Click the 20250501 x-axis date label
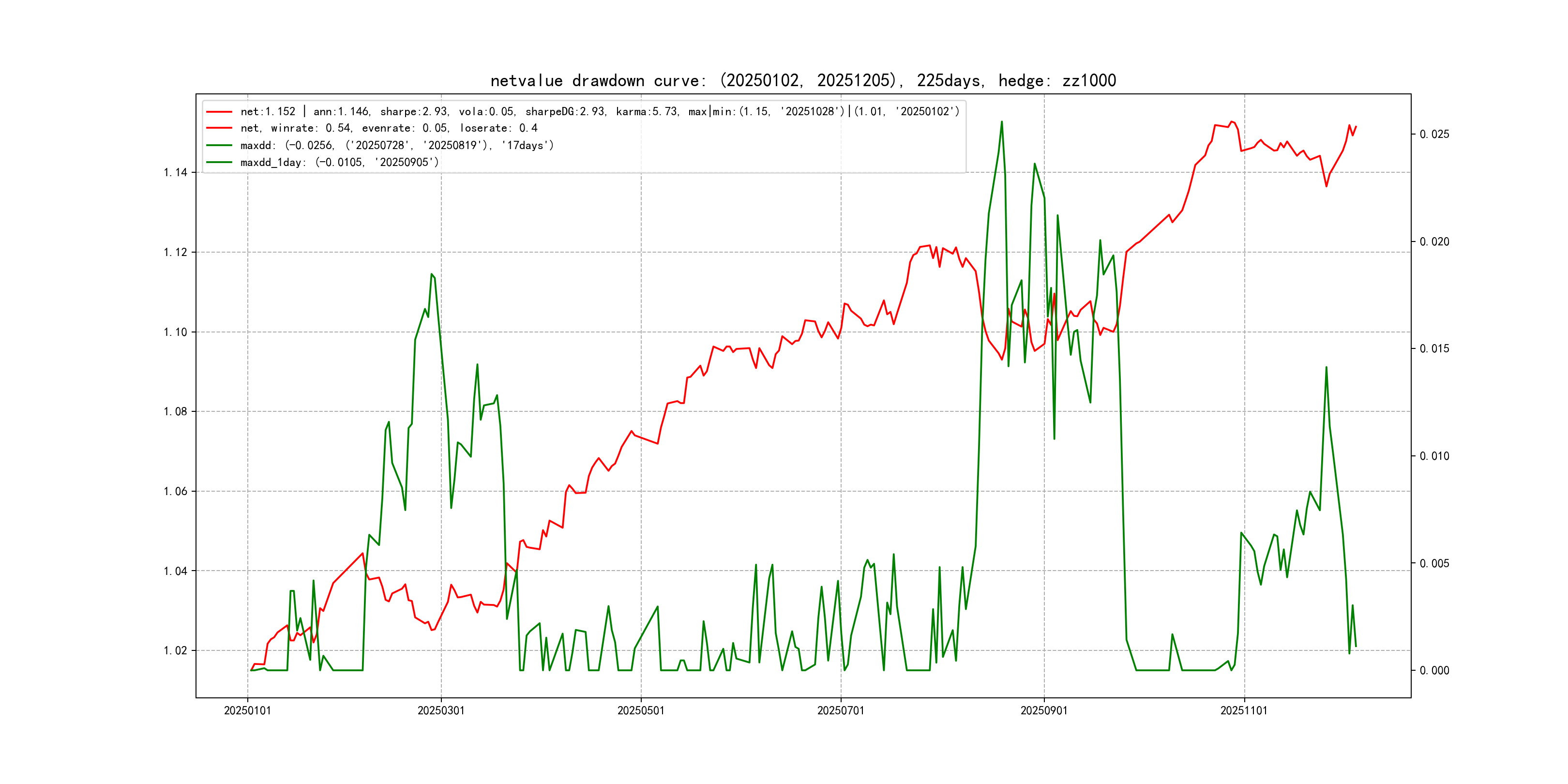The width and height of the screenshot is (1568, 784). [x=640, y=710]
